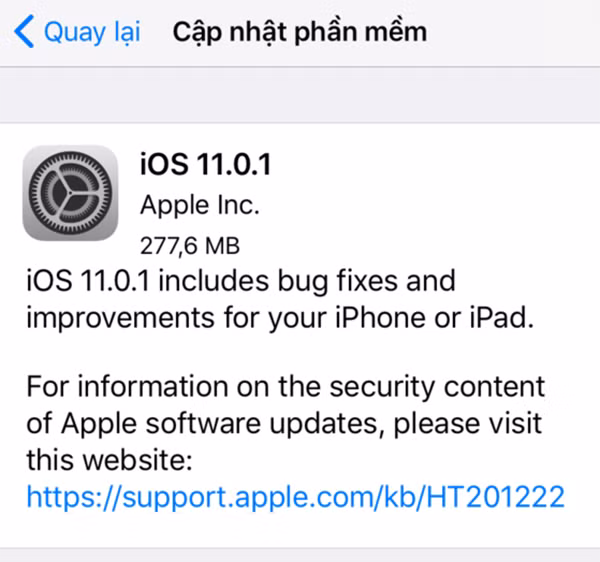Click the line 'iOS 11.0.1 includes bug fixes and'
The width and height of the screenshot is (600, 562).
(x=241, y=282)
